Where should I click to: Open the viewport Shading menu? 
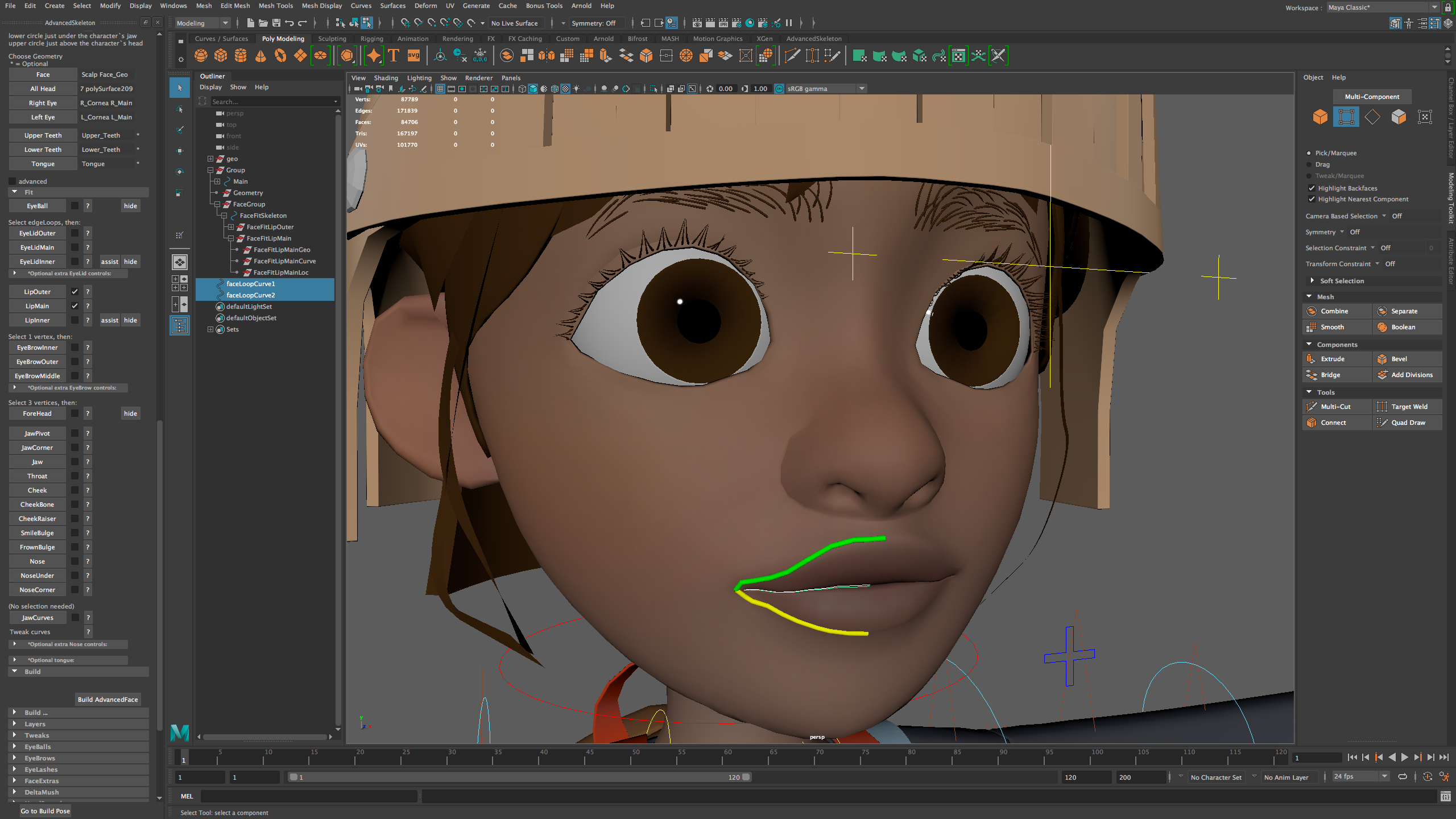click(x=386, y=78)
